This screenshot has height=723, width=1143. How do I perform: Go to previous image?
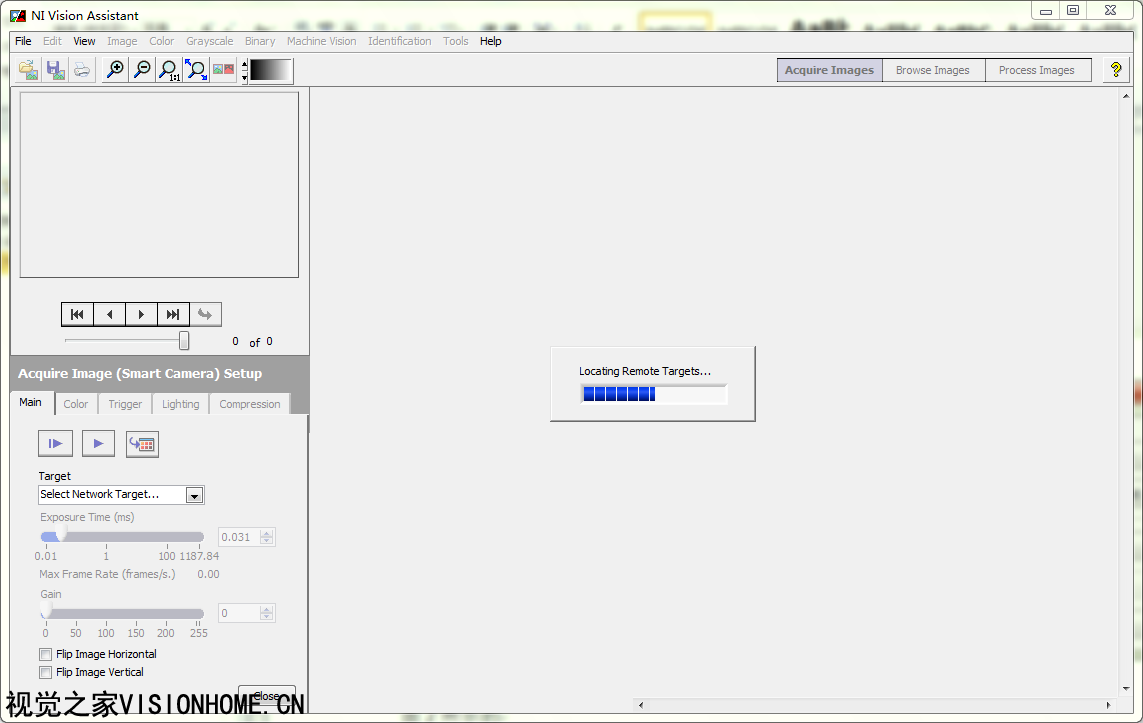(x=109, y=315)
